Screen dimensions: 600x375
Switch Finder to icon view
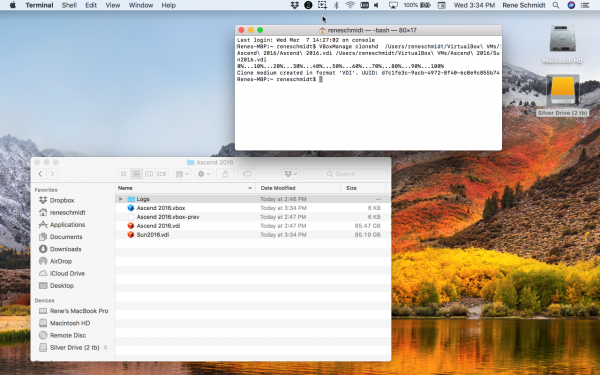click(123, 174)
